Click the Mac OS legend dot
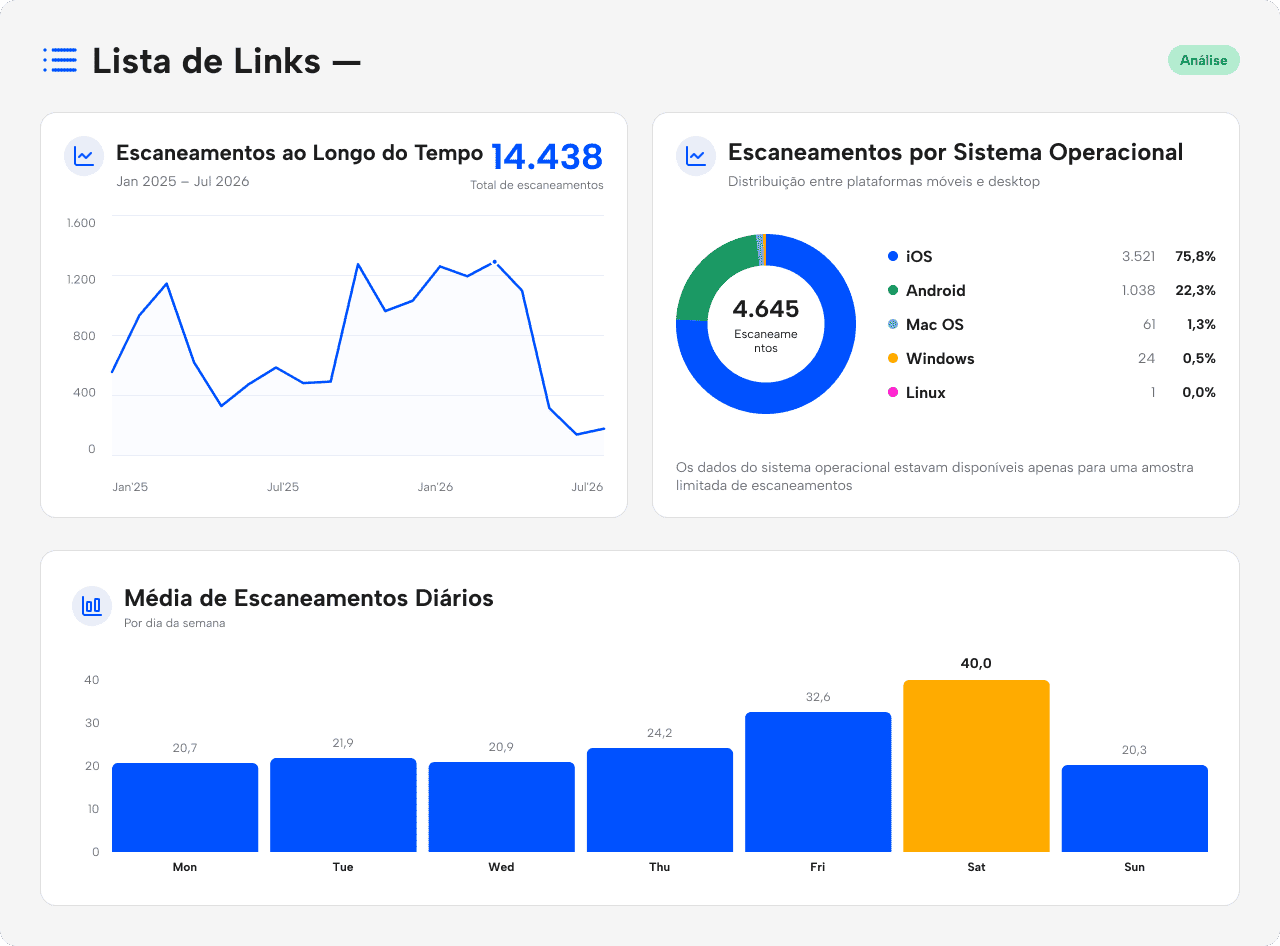The image size is (1280, 946). 893,324
